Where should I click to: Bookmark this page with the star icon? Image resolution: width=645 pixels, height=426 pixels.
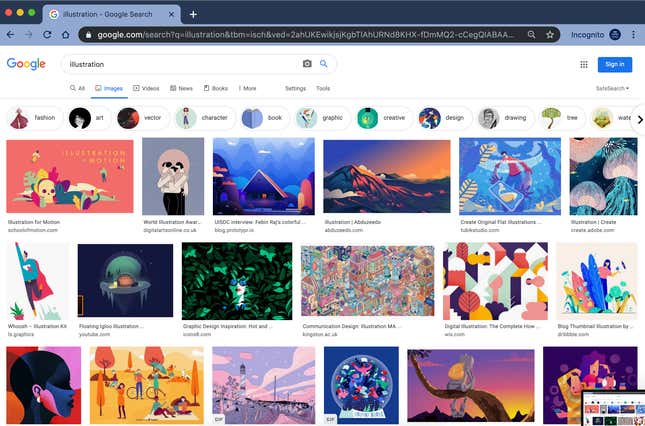550,35
